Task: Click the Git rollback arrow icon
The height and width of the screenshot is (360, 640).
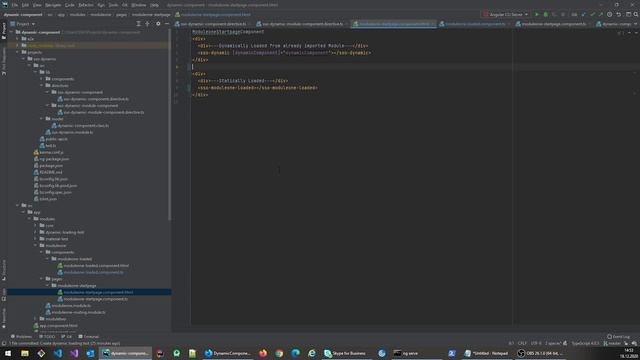Action: coord(618,14)
